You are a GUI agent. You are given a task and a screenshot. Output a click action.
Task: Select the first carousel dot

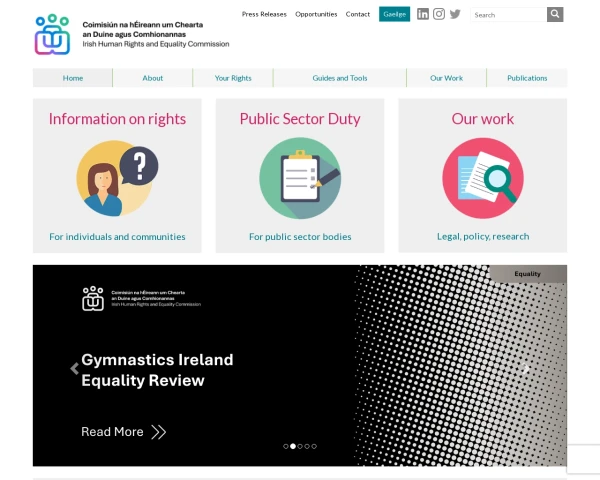285,446
